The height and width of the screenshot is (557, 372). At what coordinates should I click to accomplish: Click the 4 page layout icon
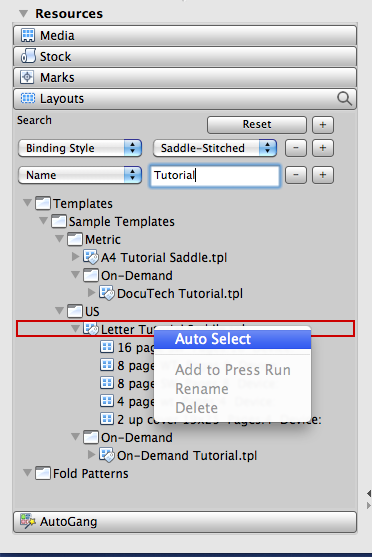pos(107,401)
